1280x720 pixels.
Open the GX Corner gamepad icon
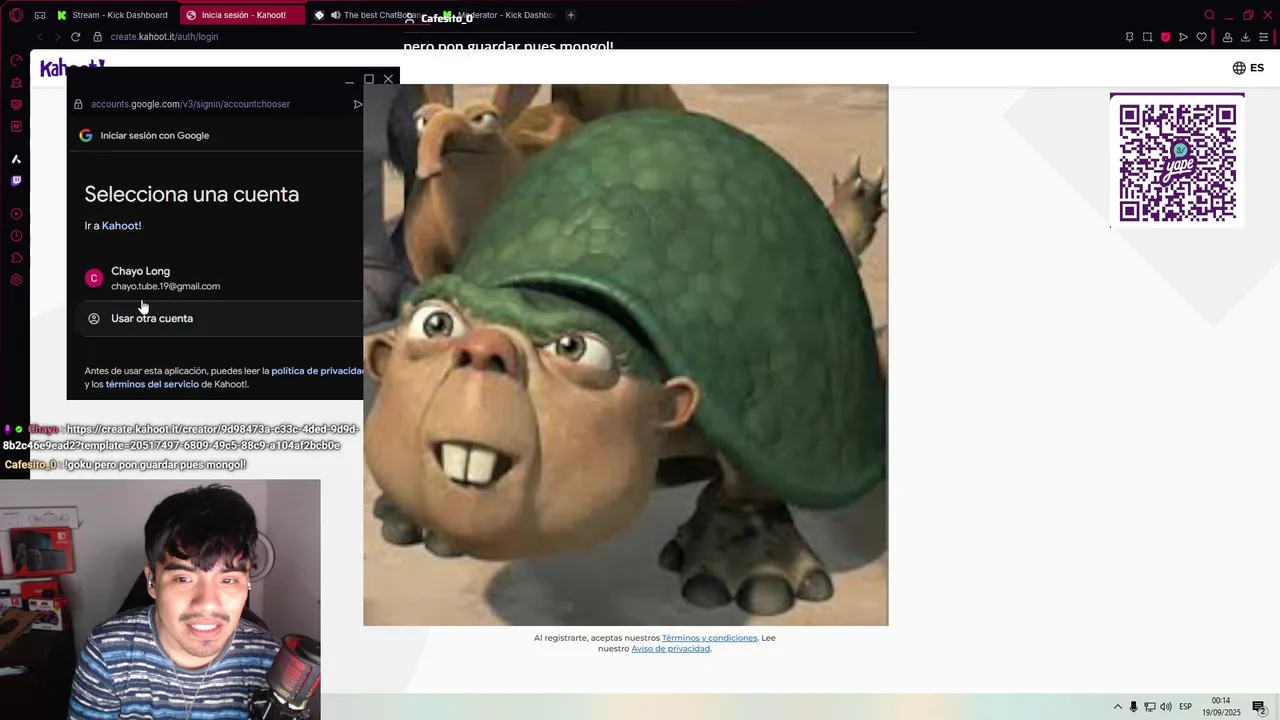click(x=40, y=15)
